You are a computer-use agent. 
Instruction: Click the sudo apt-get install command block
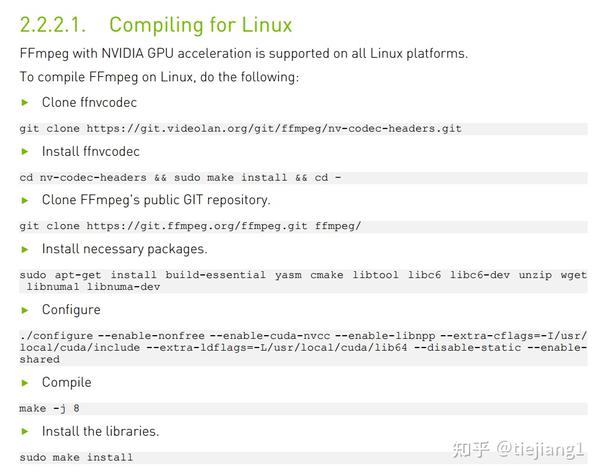coord(300,281)
